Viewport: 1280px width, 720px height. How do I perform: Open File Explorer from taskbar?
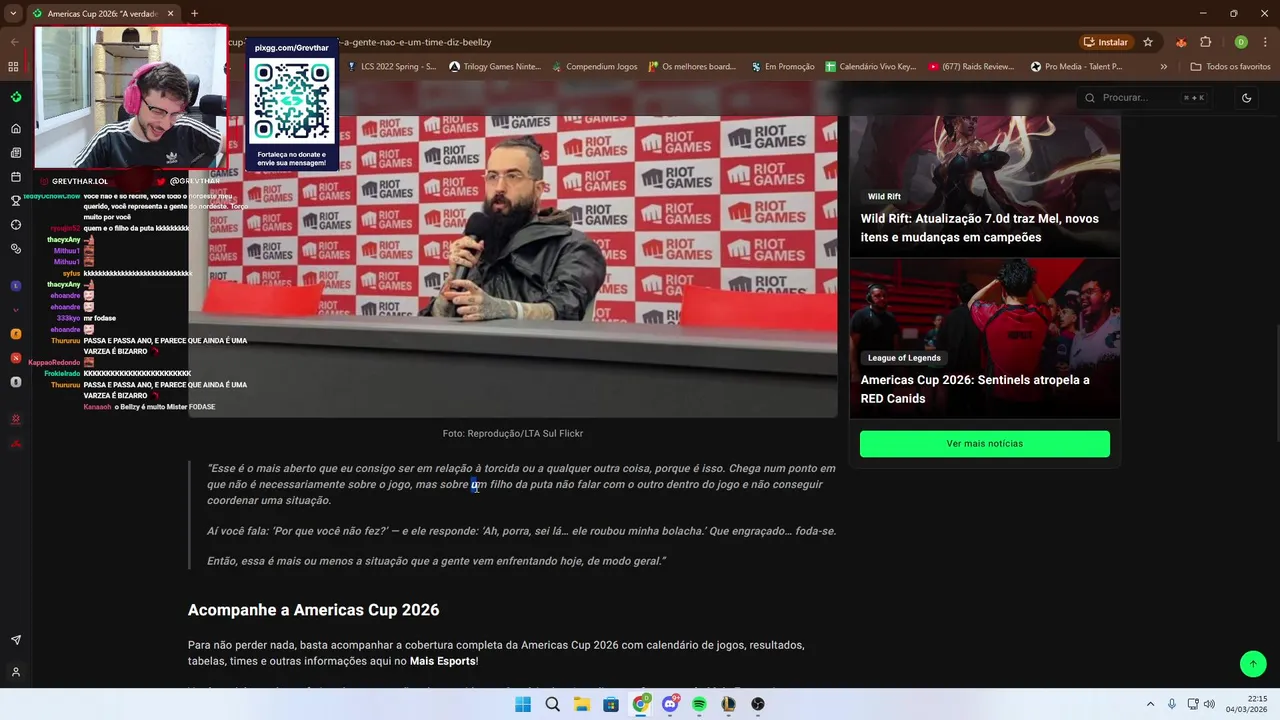(x=582, y=705)
